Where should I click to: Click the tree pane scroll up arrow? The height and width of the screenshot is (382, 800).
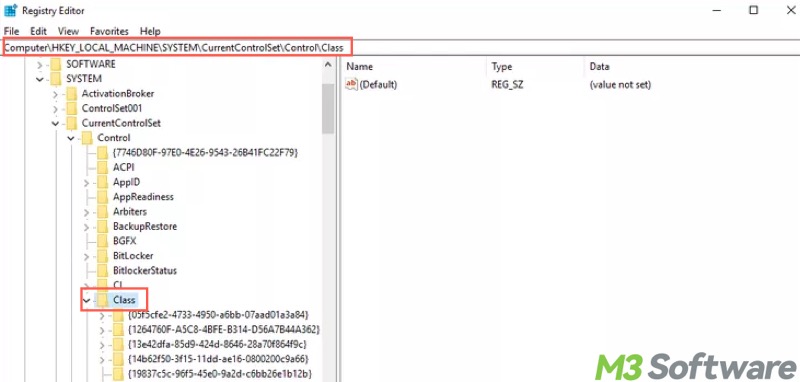point(328,65)
